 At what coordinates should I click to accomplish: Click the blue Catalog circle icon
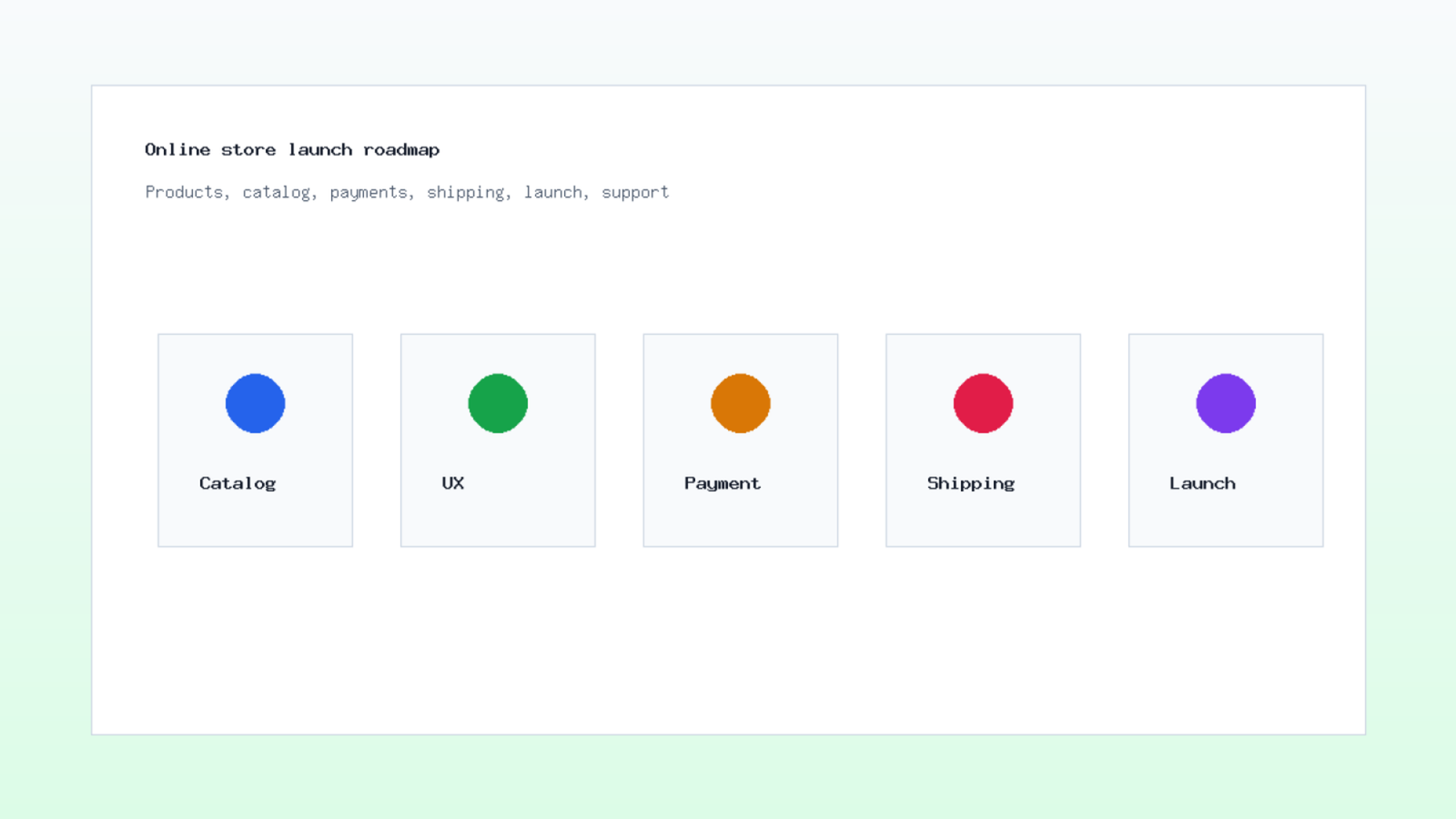click(x=256, y=403)
